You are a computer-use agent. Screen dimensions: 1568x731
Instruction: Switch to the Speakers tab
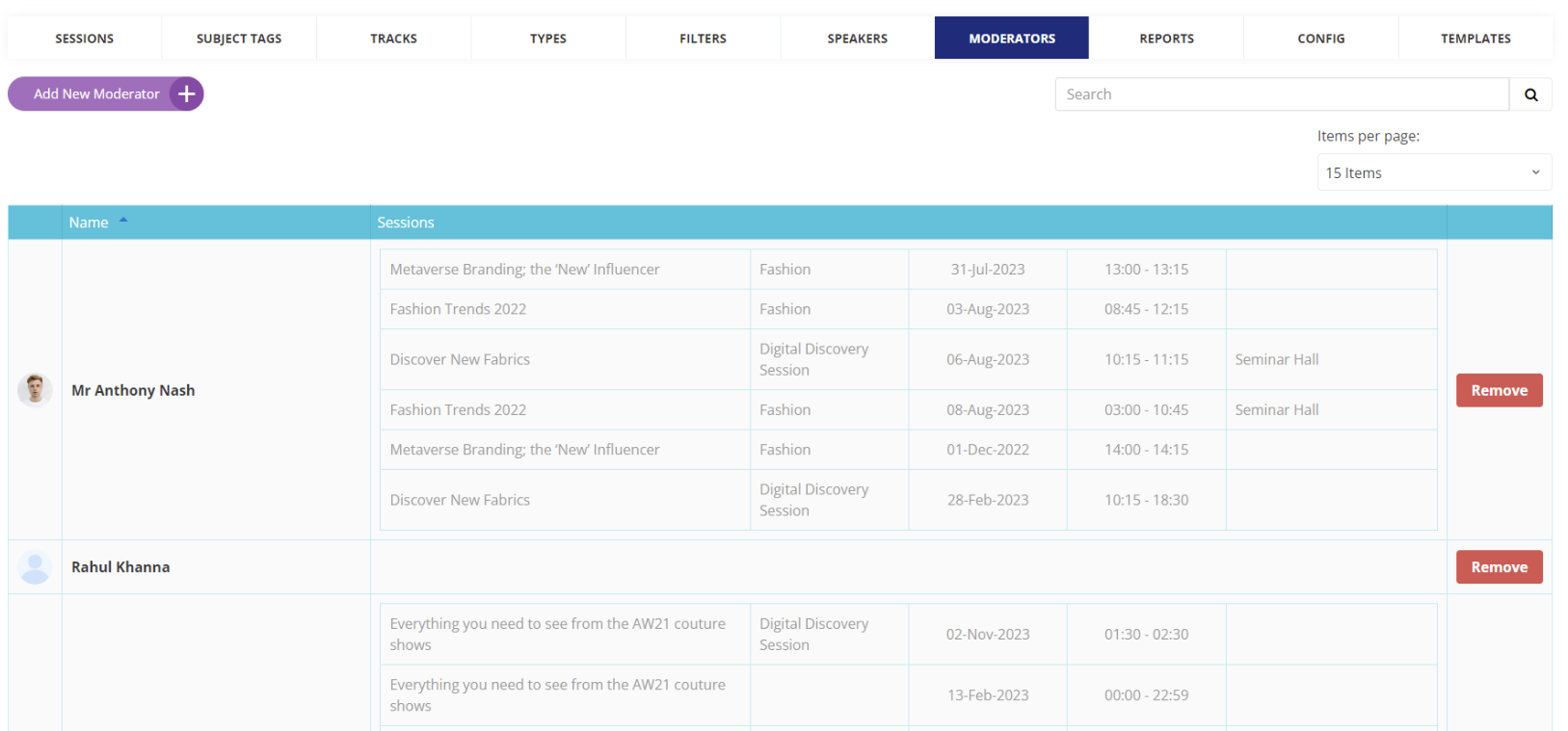[x=857, y=39]
